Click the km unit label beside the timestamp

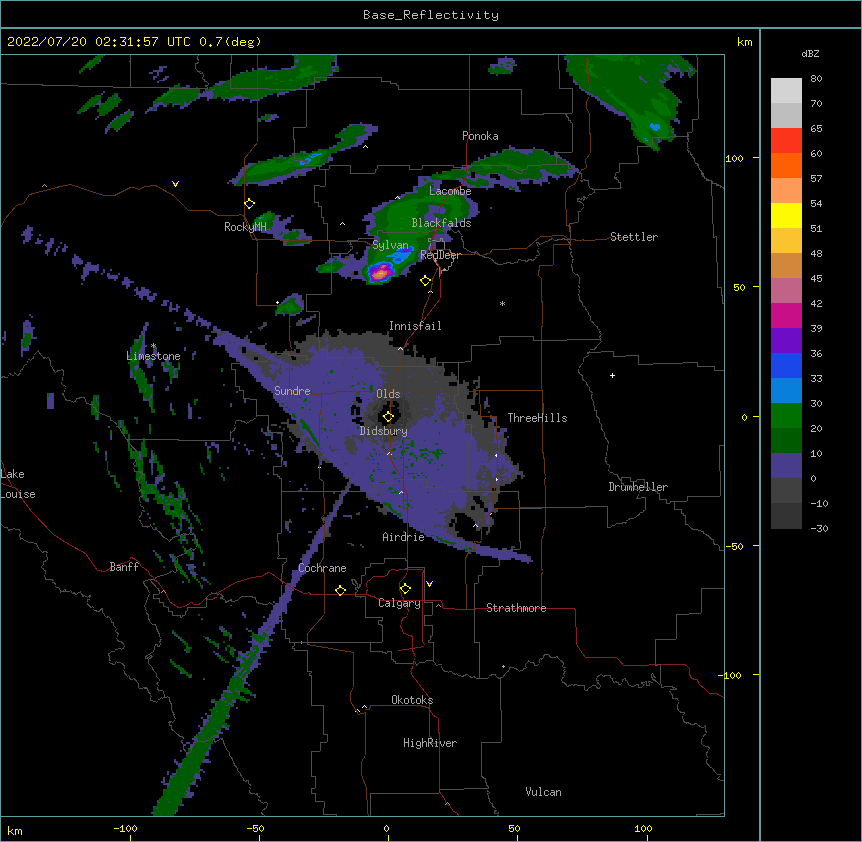click(x=745, y=42)
